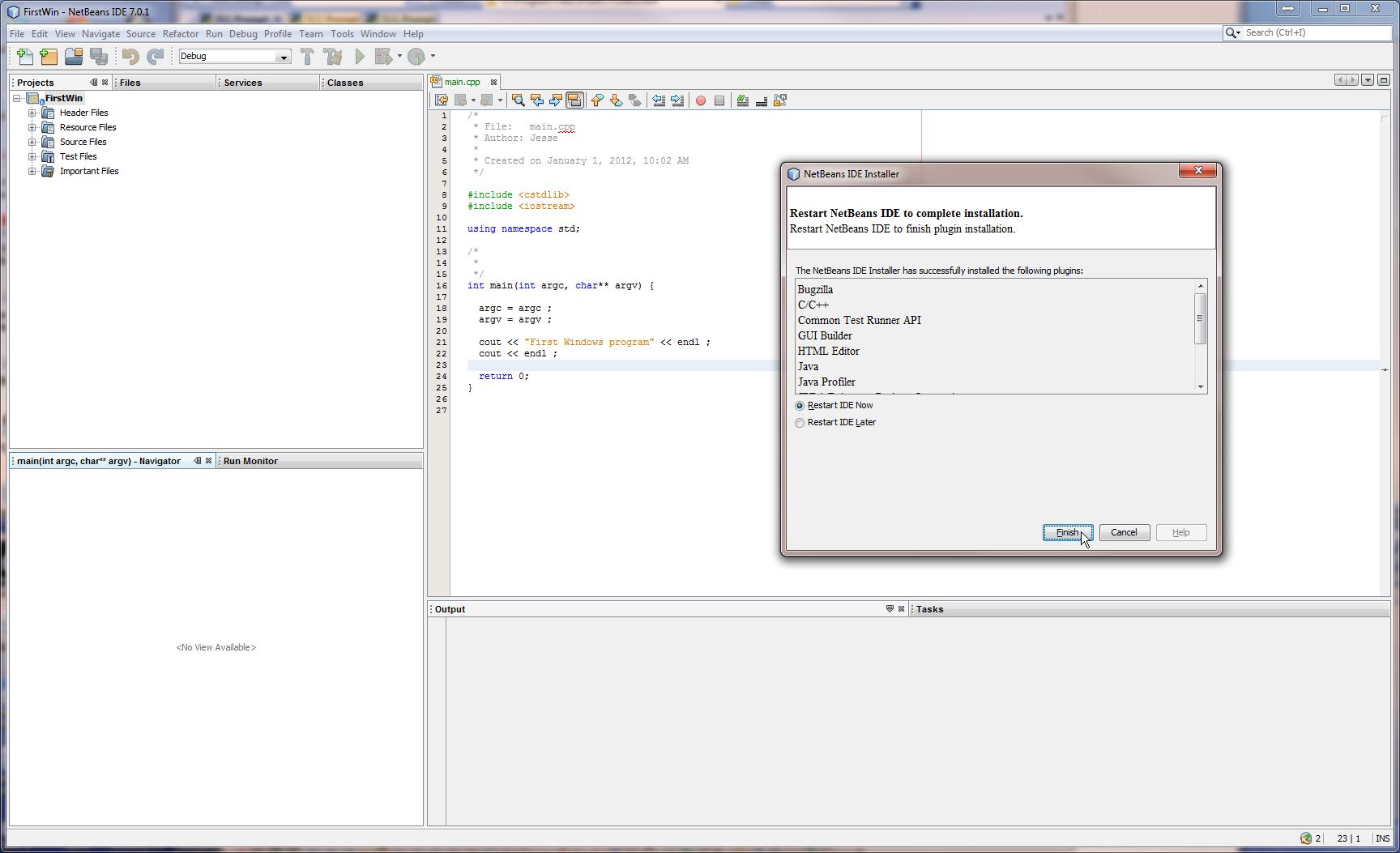Screen dimensions: 1400x853
Task: Click Go to Header/Source icon
Action: (x=780, y=100)
